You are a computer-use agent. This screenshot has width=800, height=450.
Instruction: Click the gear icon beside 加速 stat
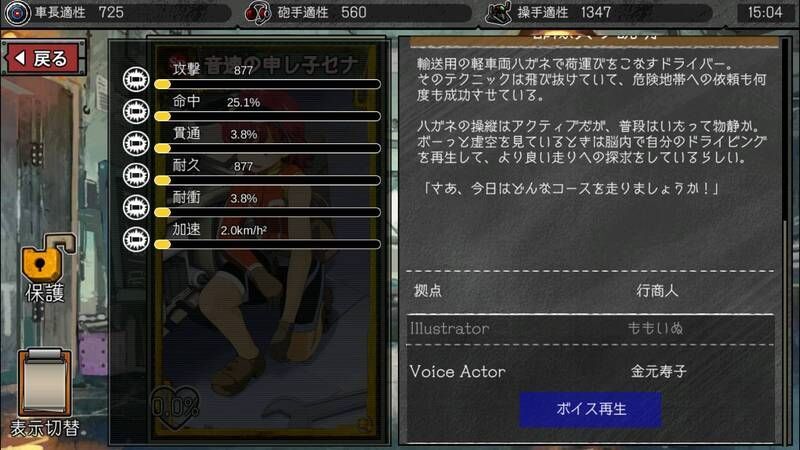136,239
